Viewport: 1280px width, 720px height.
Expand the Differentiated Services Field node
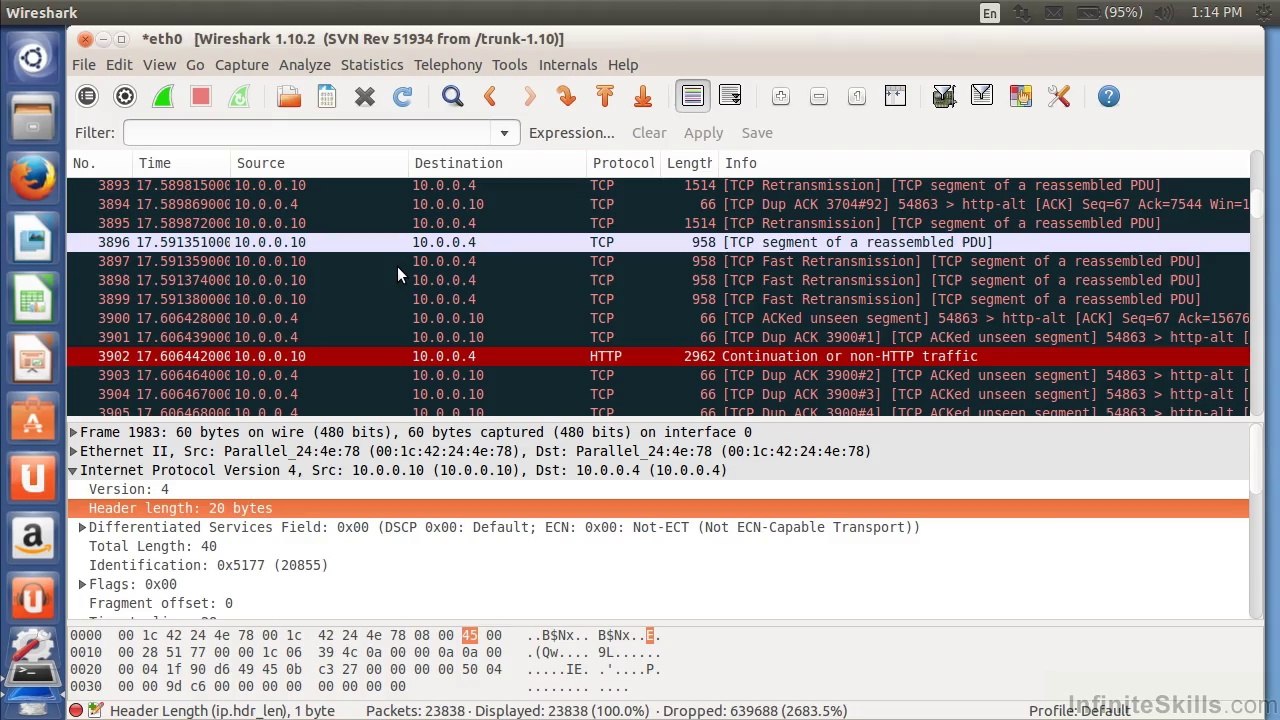point(82,527)
